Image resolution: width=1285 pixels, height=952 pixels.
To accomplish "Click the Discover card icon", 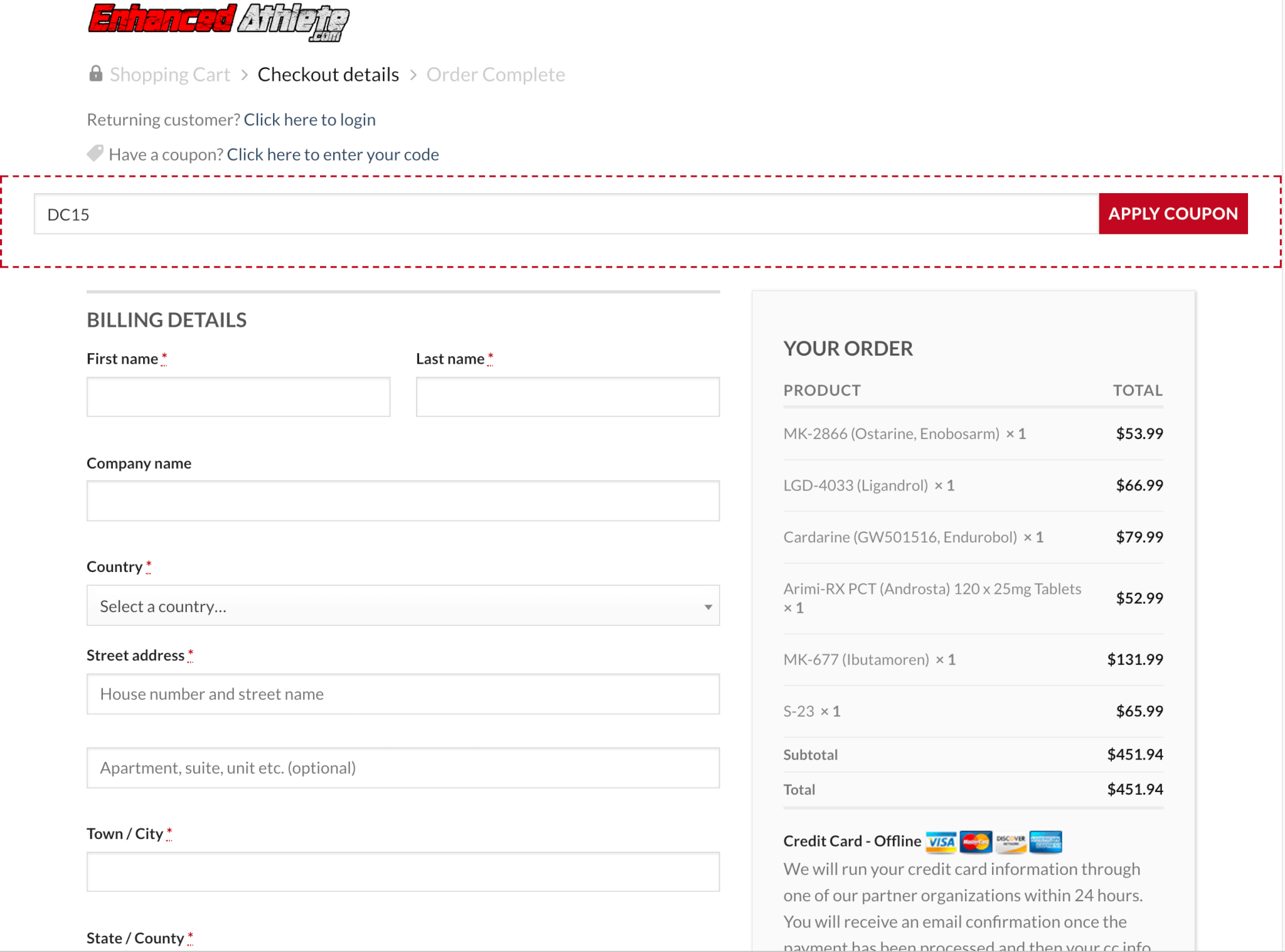I will [1011, 841].
